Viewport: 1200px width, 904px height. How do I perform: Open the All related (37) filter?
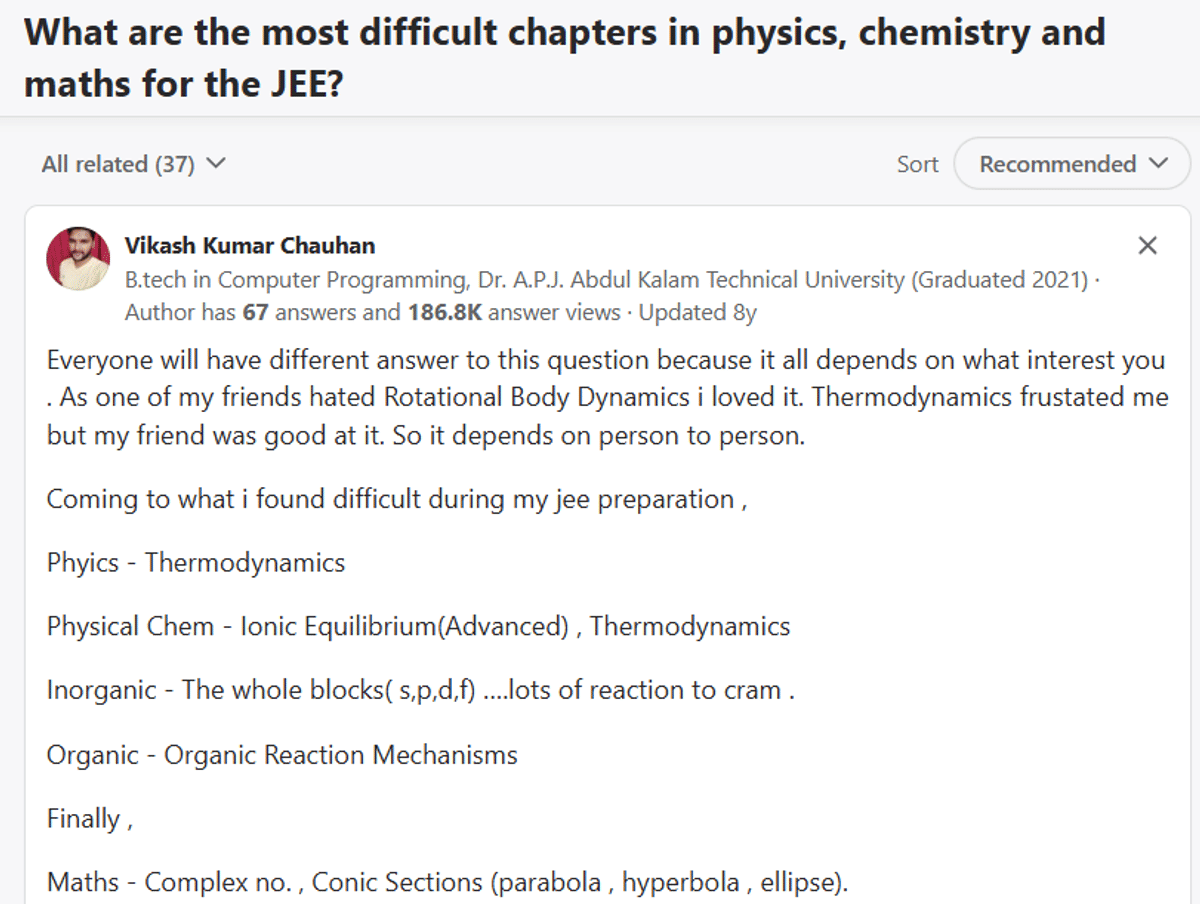pos(118,164)
